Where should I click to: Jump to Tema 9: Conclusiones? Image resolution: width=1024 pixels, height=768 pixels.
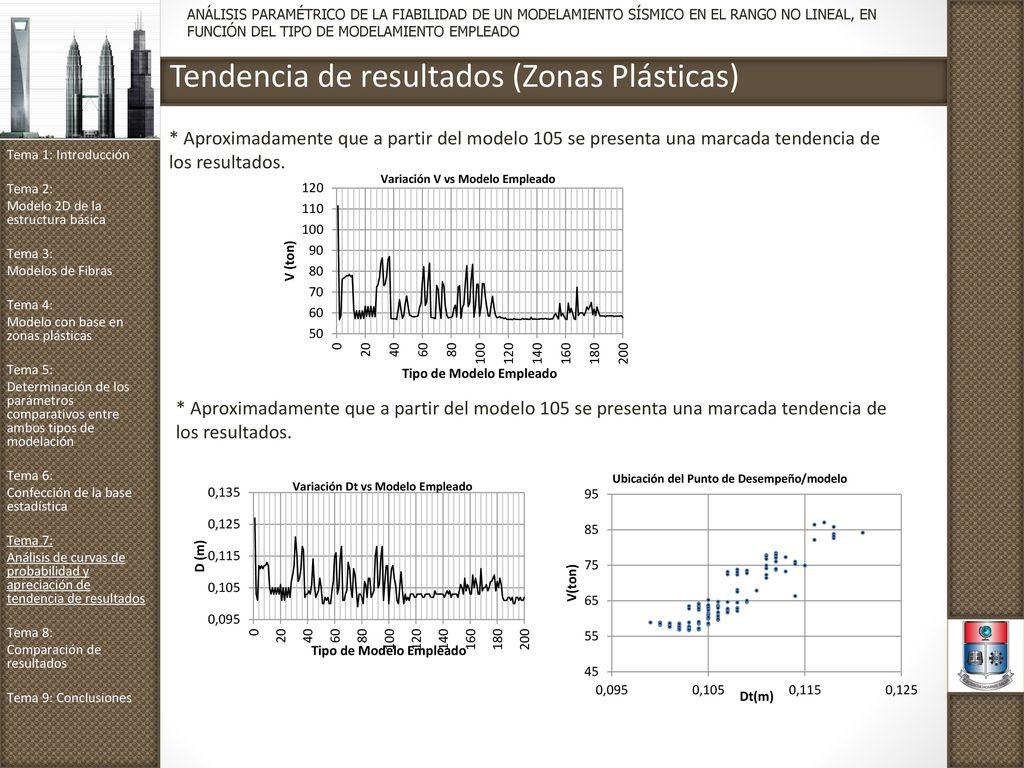coord(69,697)
